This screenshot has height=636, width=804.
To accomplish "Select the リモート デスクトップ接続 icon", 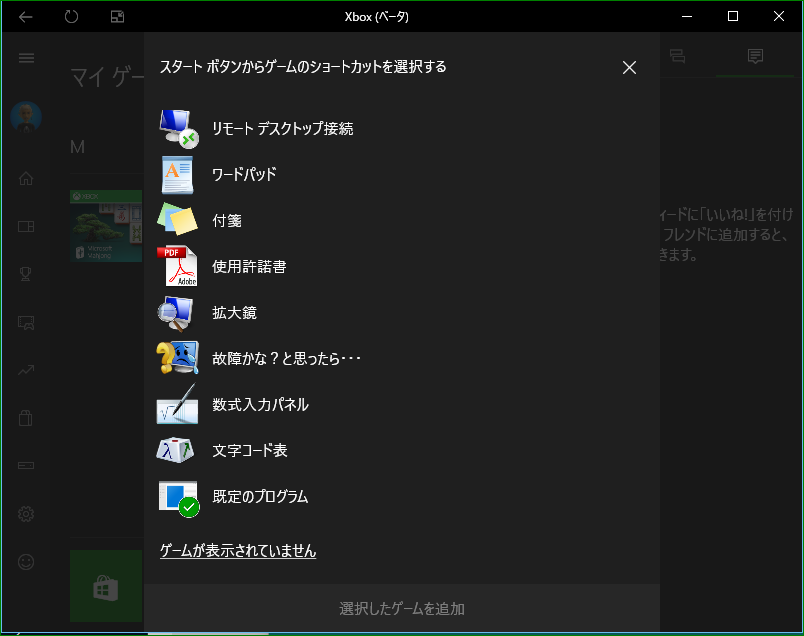I will coord(178,129).
